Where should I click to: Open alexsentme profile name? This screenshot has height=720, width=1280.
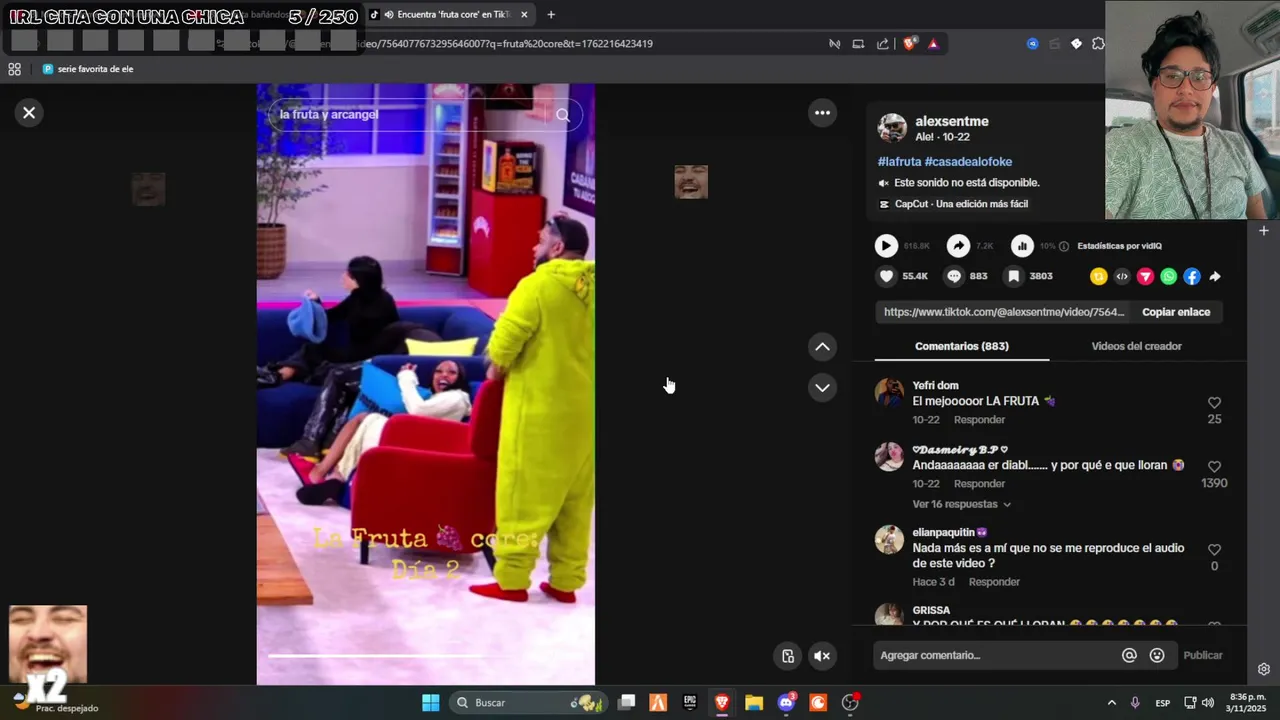pyautogui.click(x=952, y=121)
